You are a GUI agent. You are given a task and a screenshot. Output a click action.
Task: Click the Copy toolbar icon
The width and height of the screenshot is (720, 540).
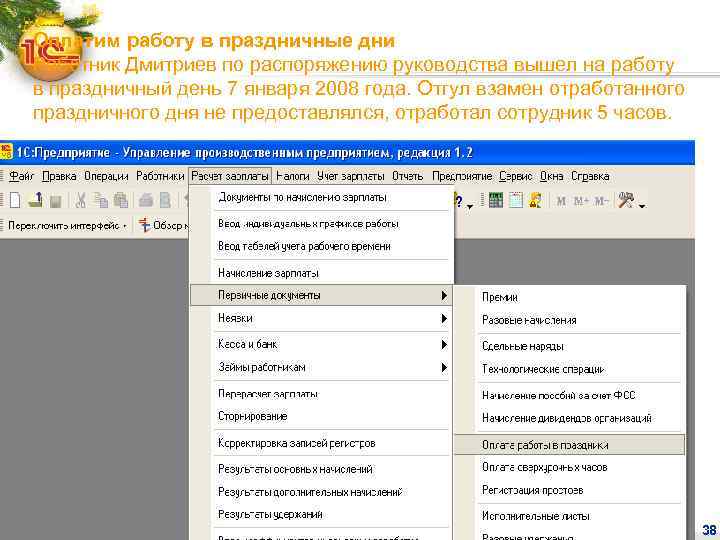100,201
